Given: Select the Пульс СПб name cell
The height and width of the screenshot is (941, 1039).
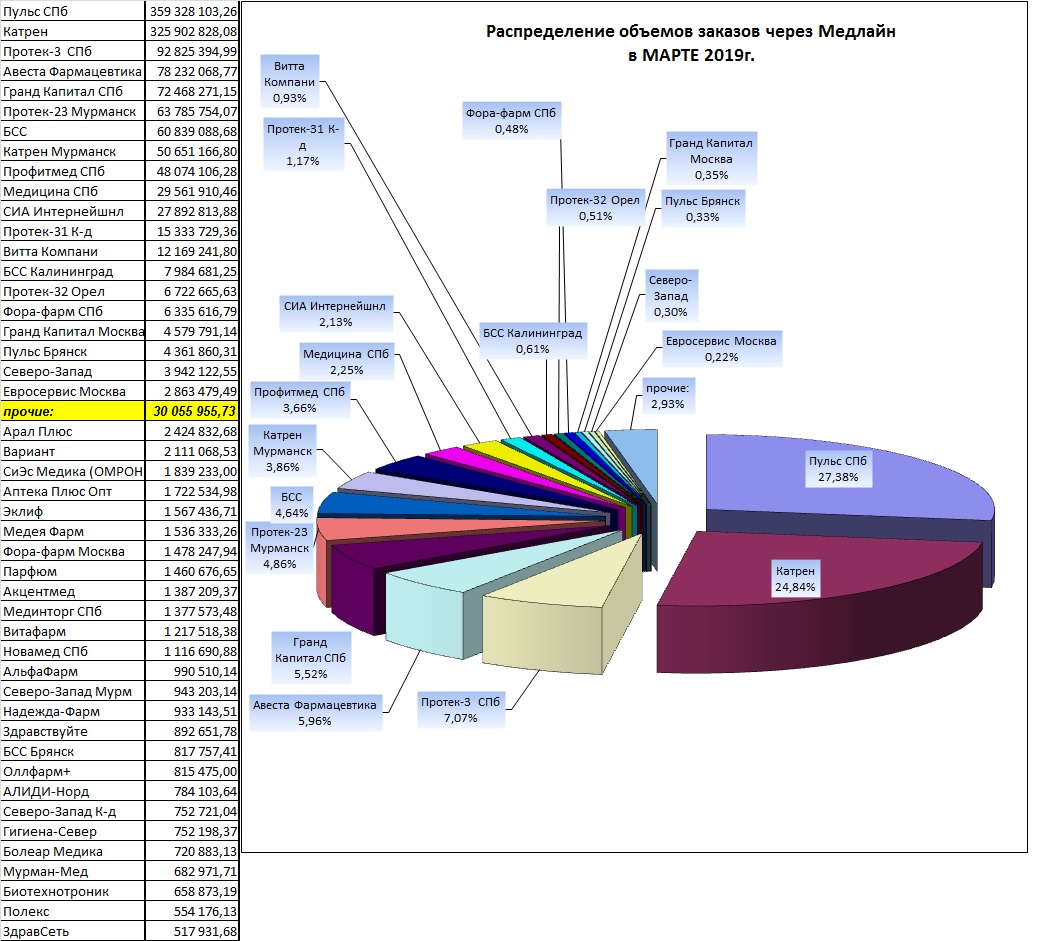Looking at the screenshot, I should point(72,11).
